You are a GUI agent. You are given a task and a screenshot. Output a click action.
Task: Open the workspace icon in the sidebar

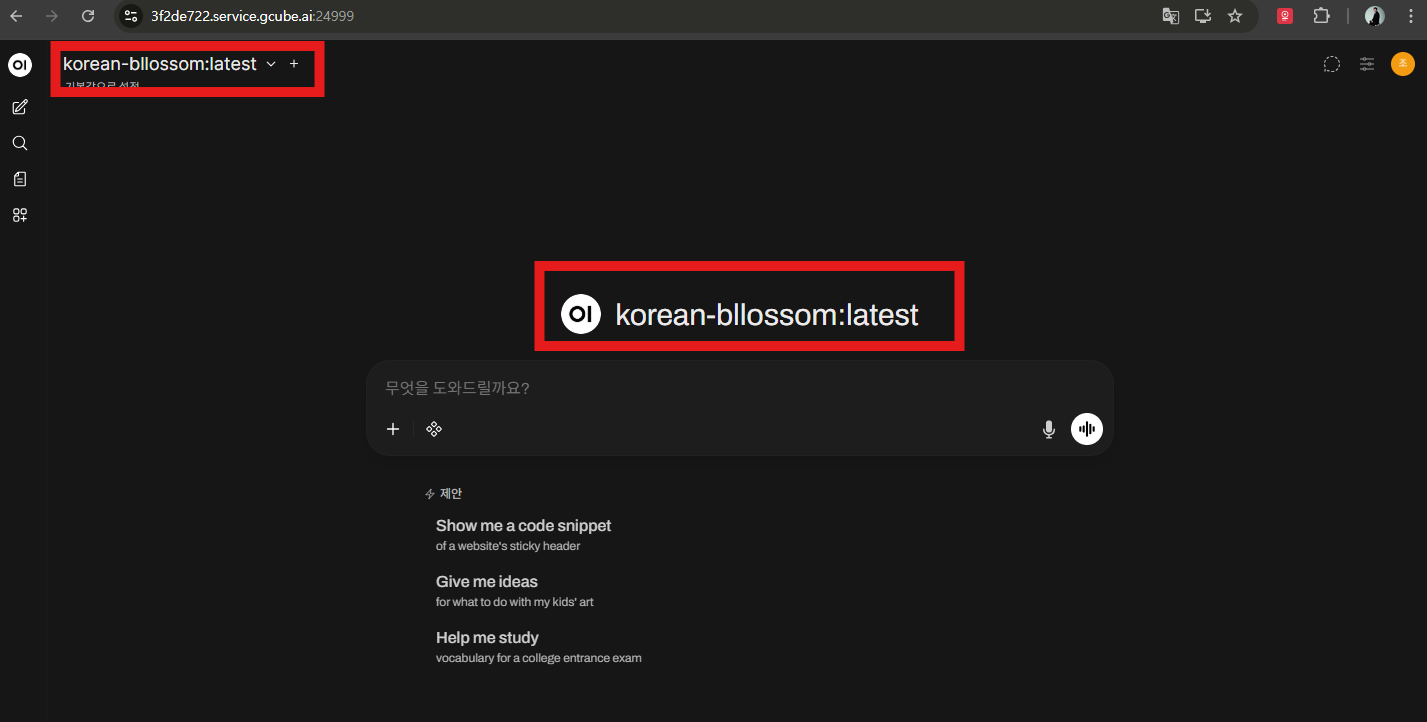point(19,215)
